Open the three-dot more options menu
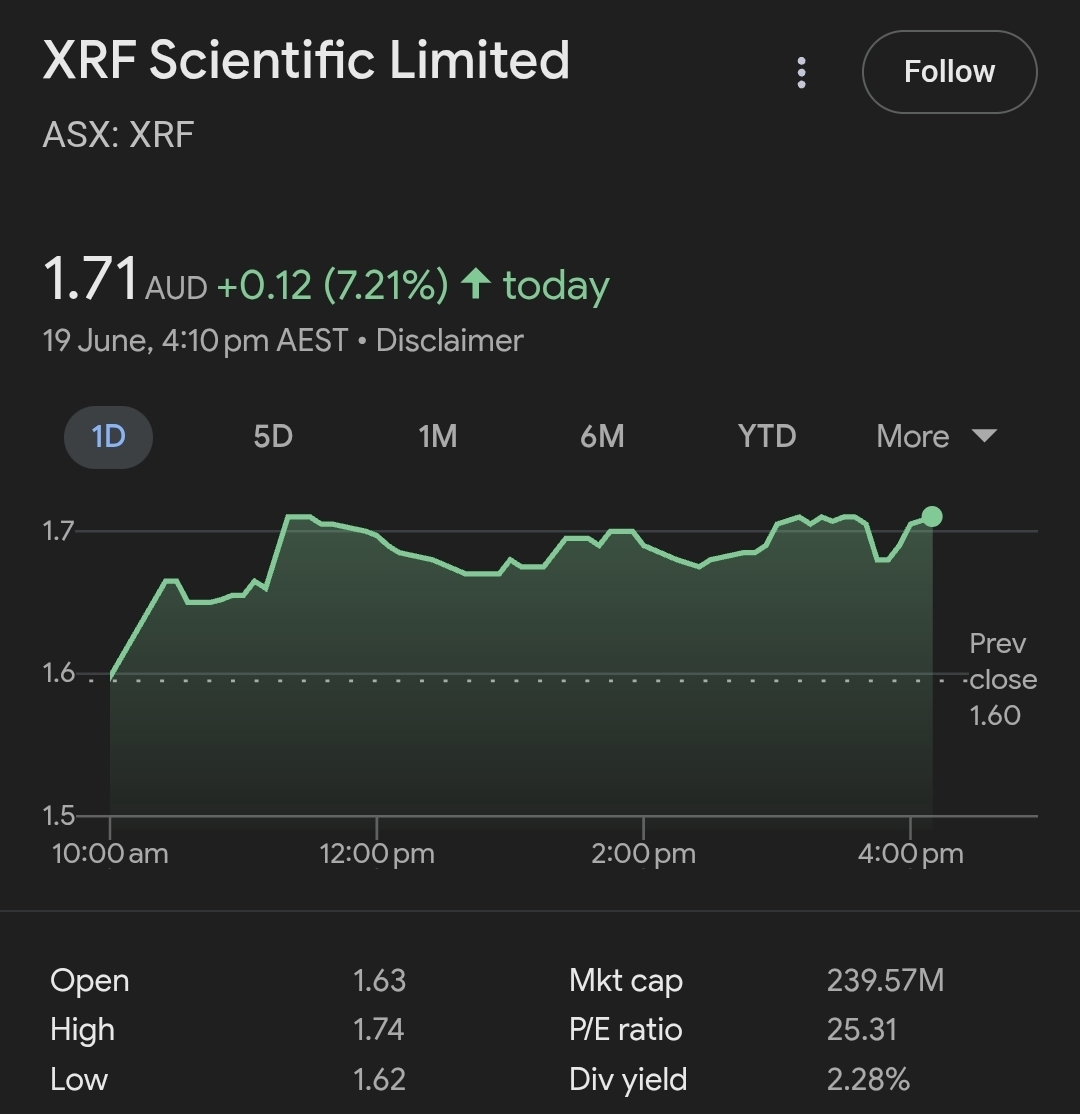Viewport: 1080px width, 1114px height. [801, 72]
